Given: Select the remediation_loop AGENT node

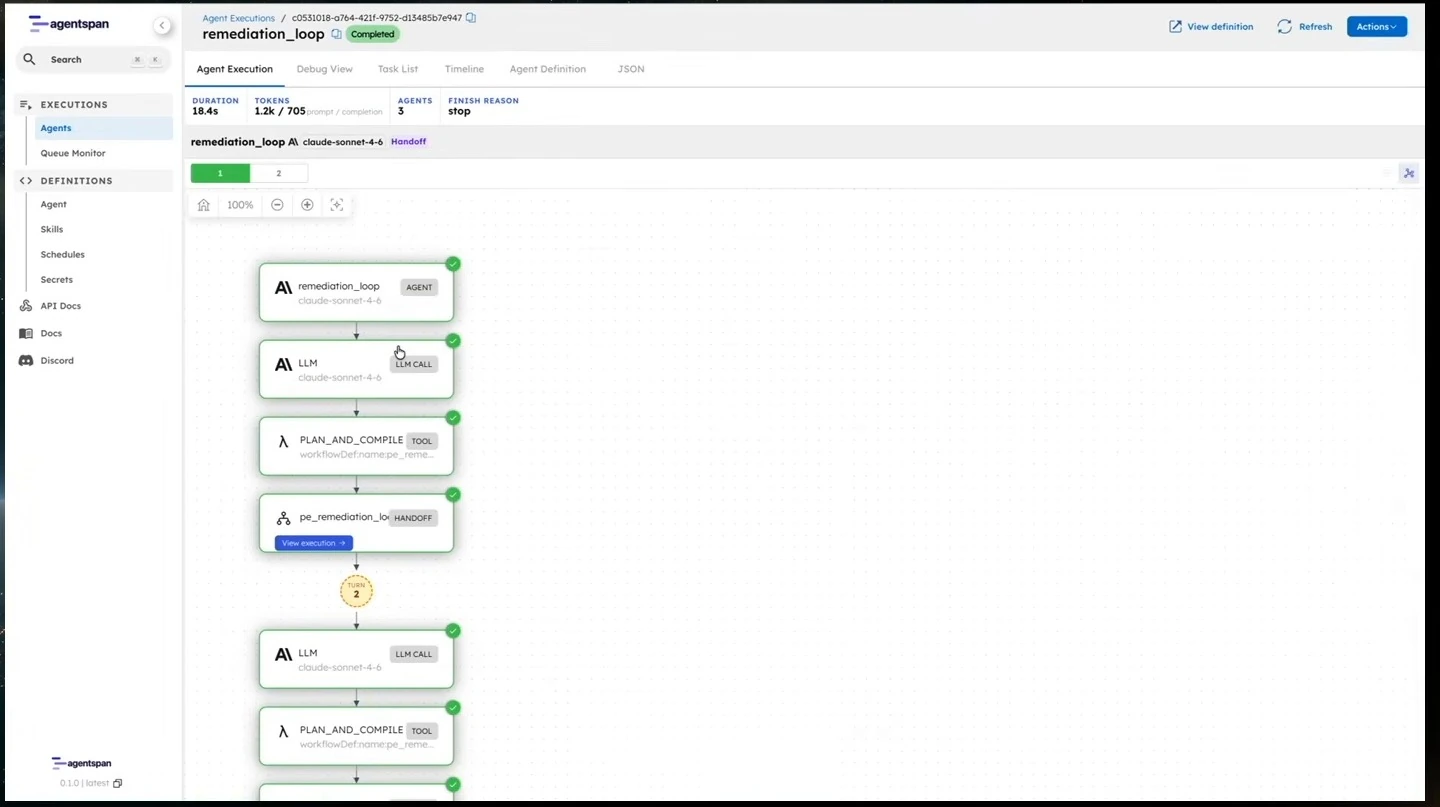Looking at the screenshot, I should [x=356, y=292].
